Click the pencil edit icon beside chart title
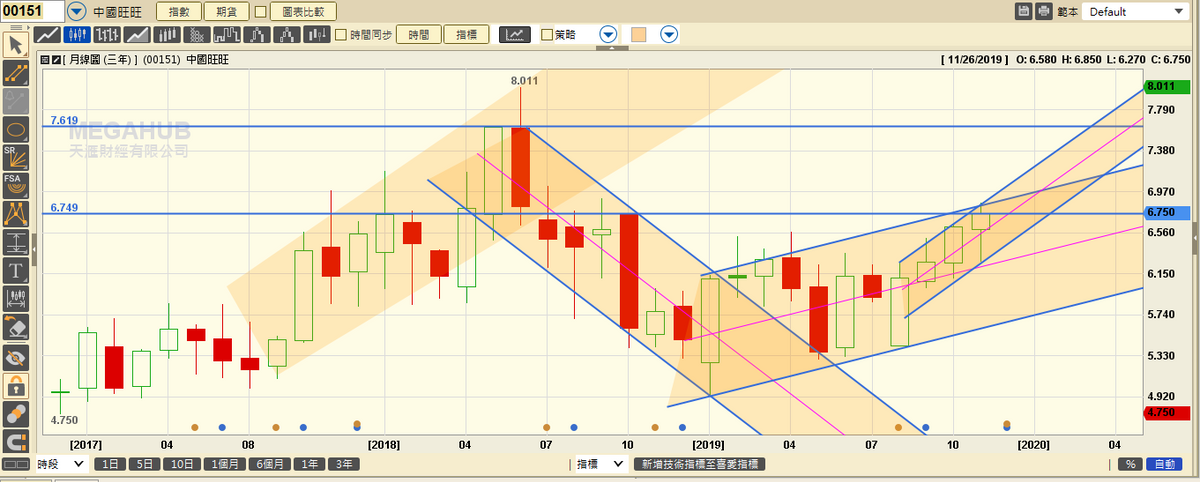This screenshot has height=482, width=1200. pyautogui.click(x=56, y=60)
